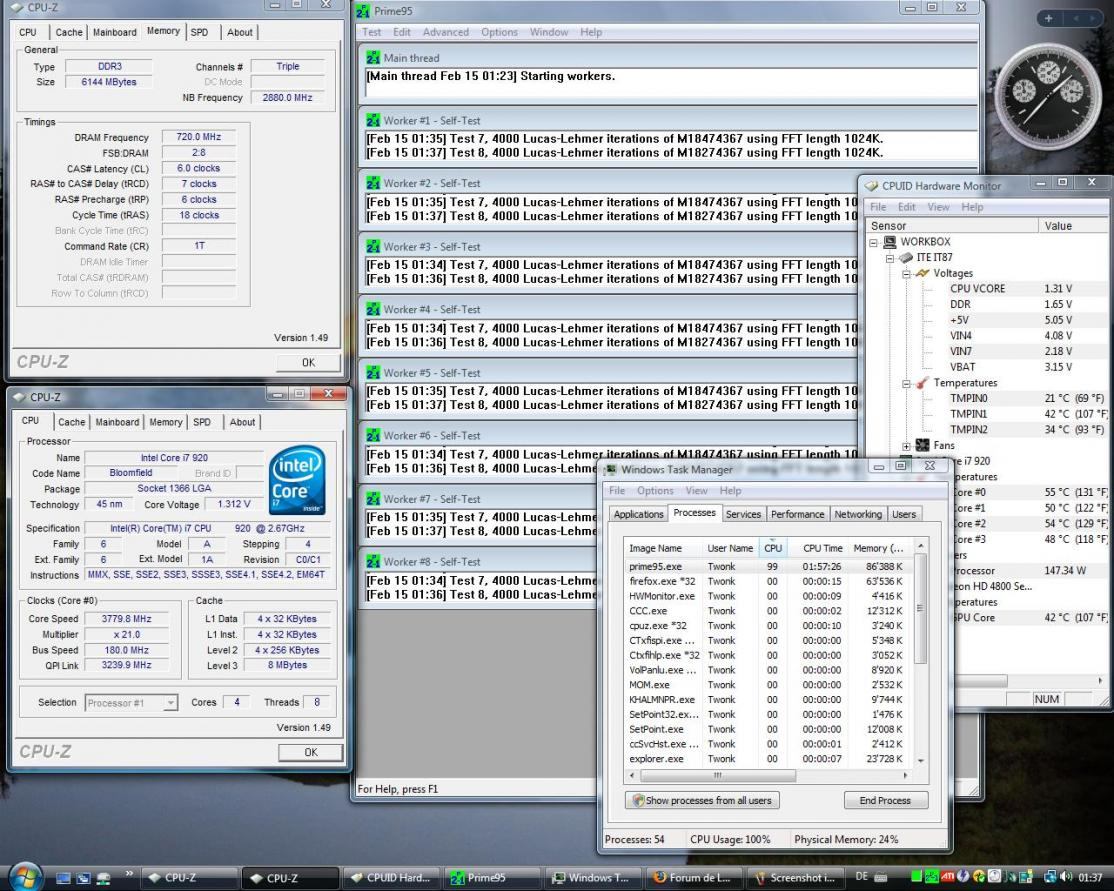
Task: Open the View menu in Hardware Monitor
Action: tap(938, 207)
